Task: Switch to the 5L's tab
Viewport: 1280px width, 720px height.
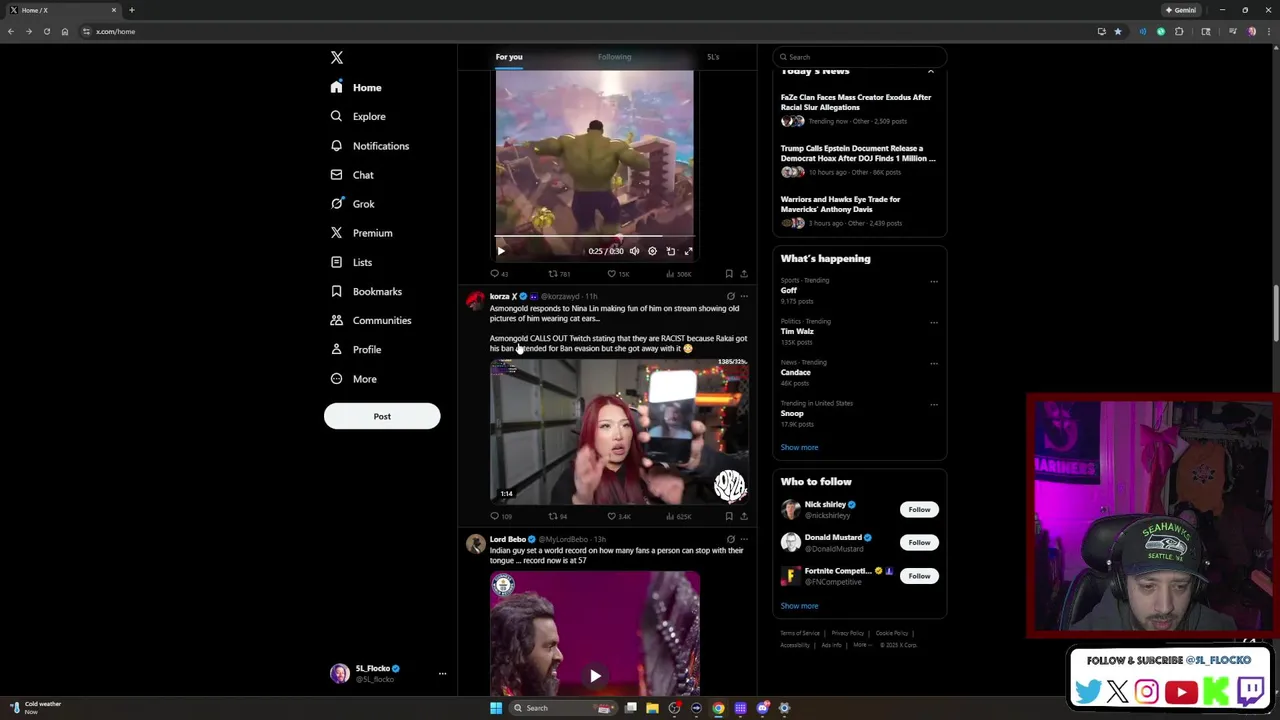Action: (x=713, y=57)
